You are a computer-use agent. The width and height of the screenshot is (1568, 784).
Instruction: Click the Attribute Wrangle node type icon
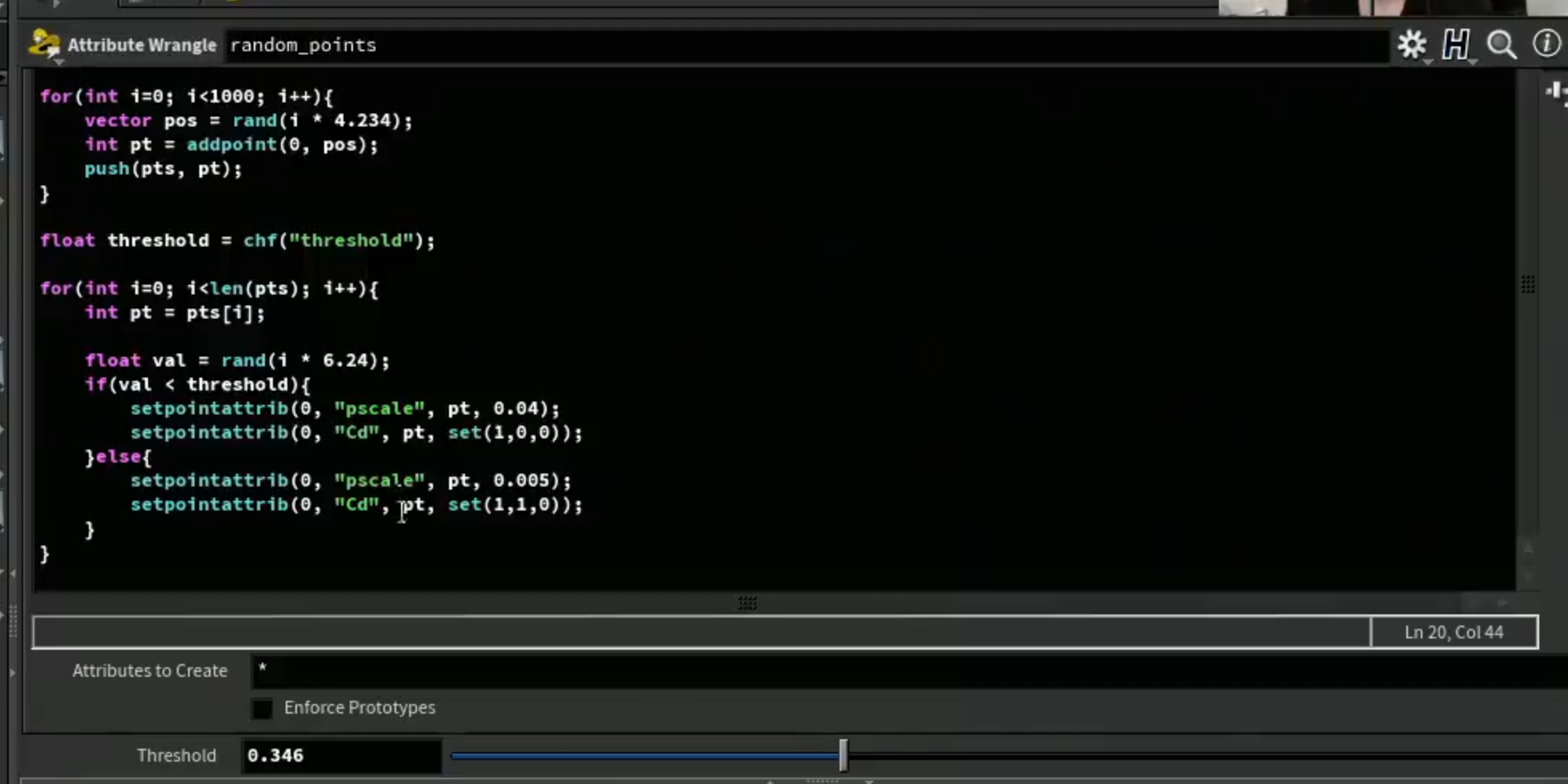pos(44,43)
